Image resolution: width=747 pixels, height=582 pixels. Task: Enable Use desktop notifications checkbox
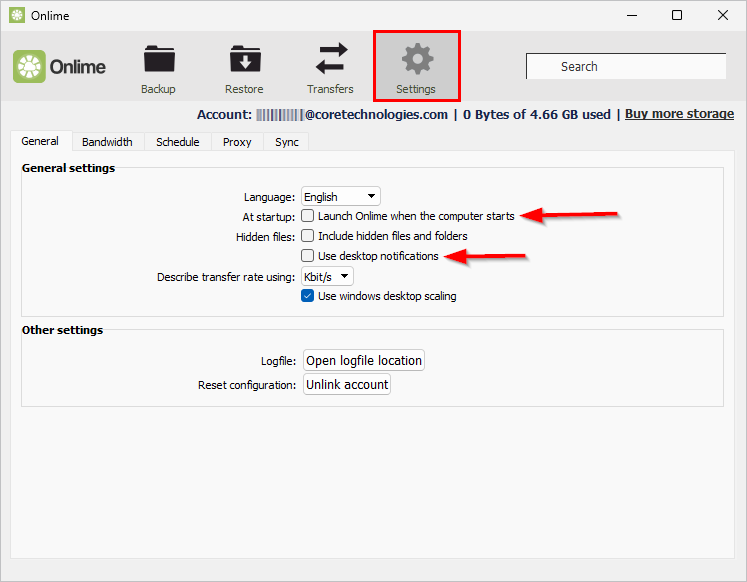307,256
